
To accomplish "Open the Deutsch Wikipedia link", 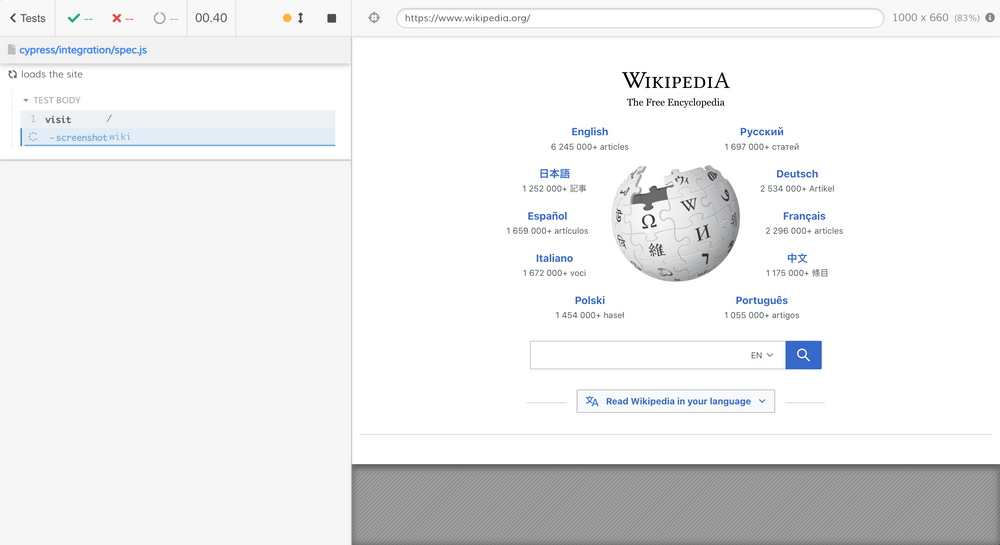I will (796, 173).
